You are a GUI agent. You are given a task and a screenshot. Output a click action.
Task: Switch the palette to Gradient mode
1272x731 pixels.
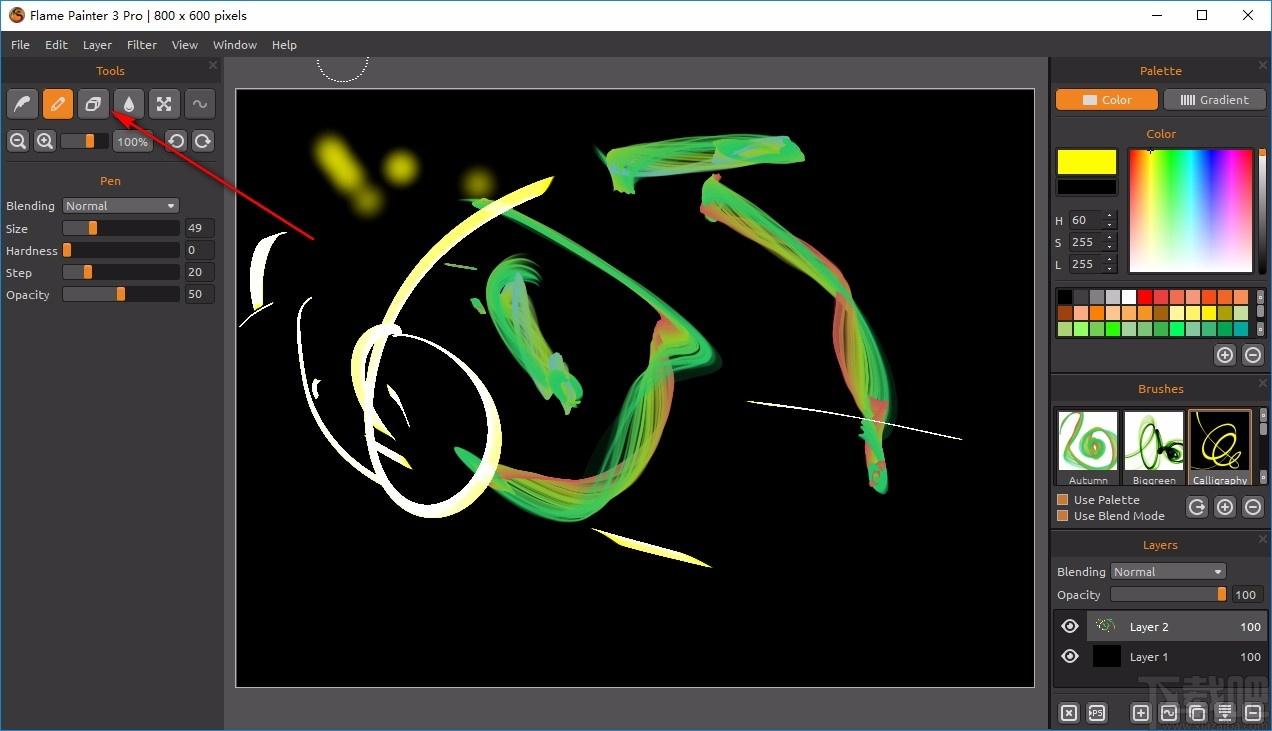[x=1214, y=100]
